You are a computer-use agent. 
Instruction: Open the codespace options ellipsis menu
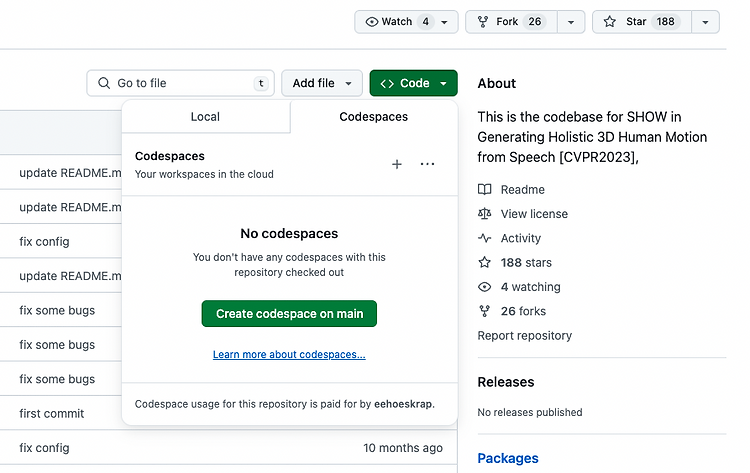tap(427, 165)
